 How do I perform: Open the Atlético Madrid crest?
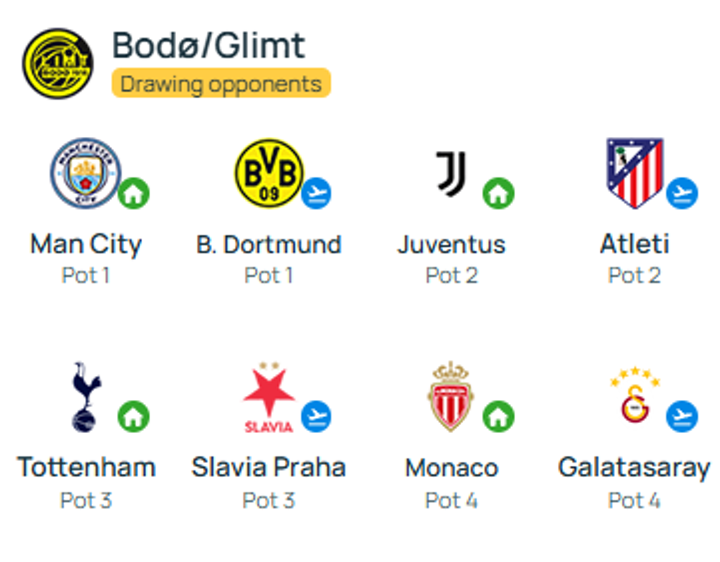634,173
